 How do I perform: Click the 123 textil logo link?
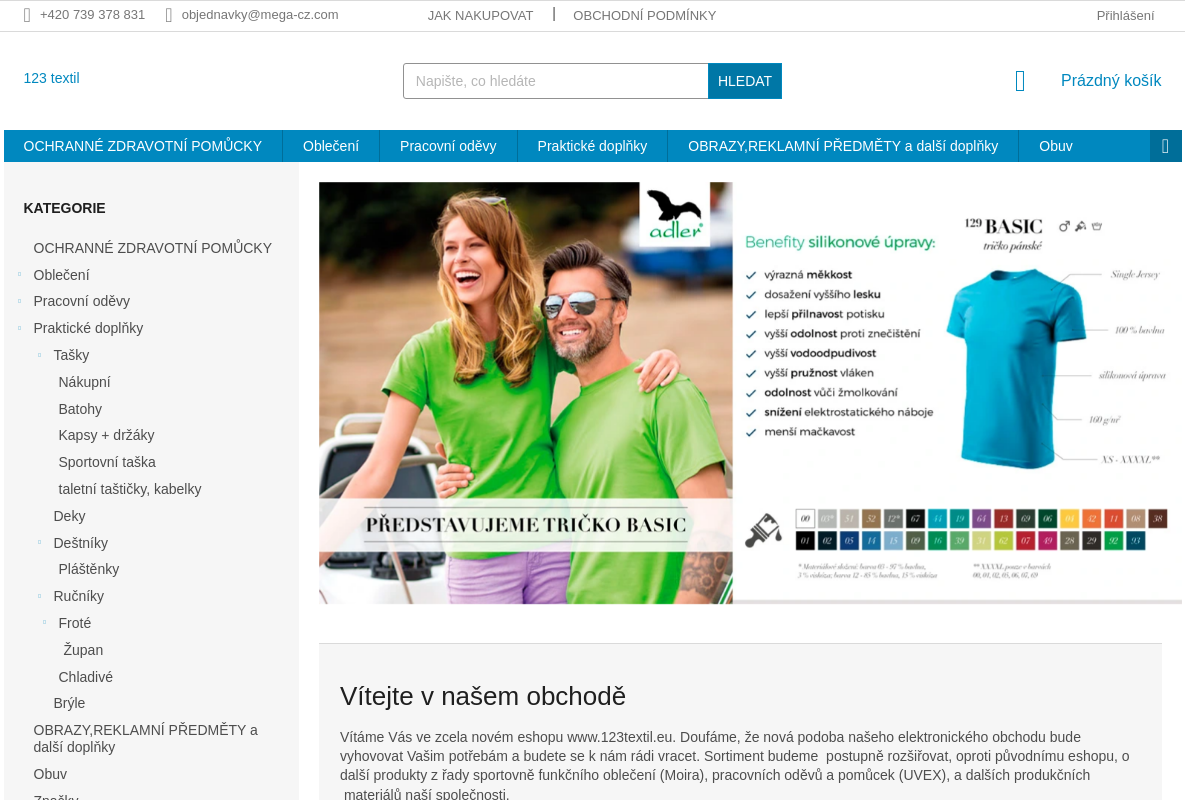[51, 77]
